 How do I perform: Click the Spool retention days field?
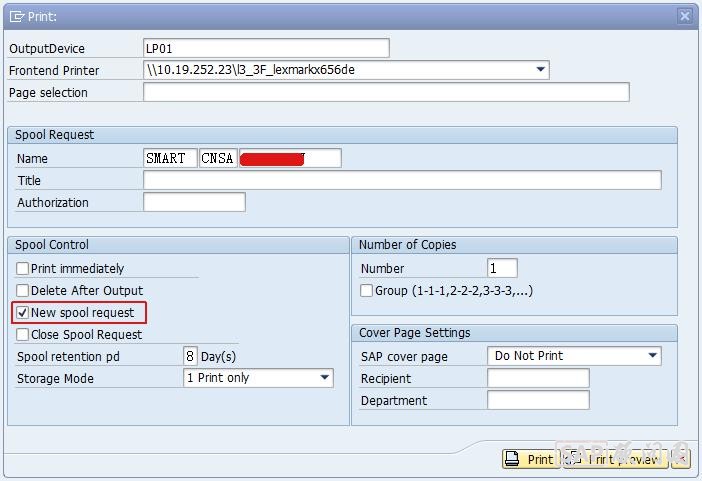click(x=190, y=356)
